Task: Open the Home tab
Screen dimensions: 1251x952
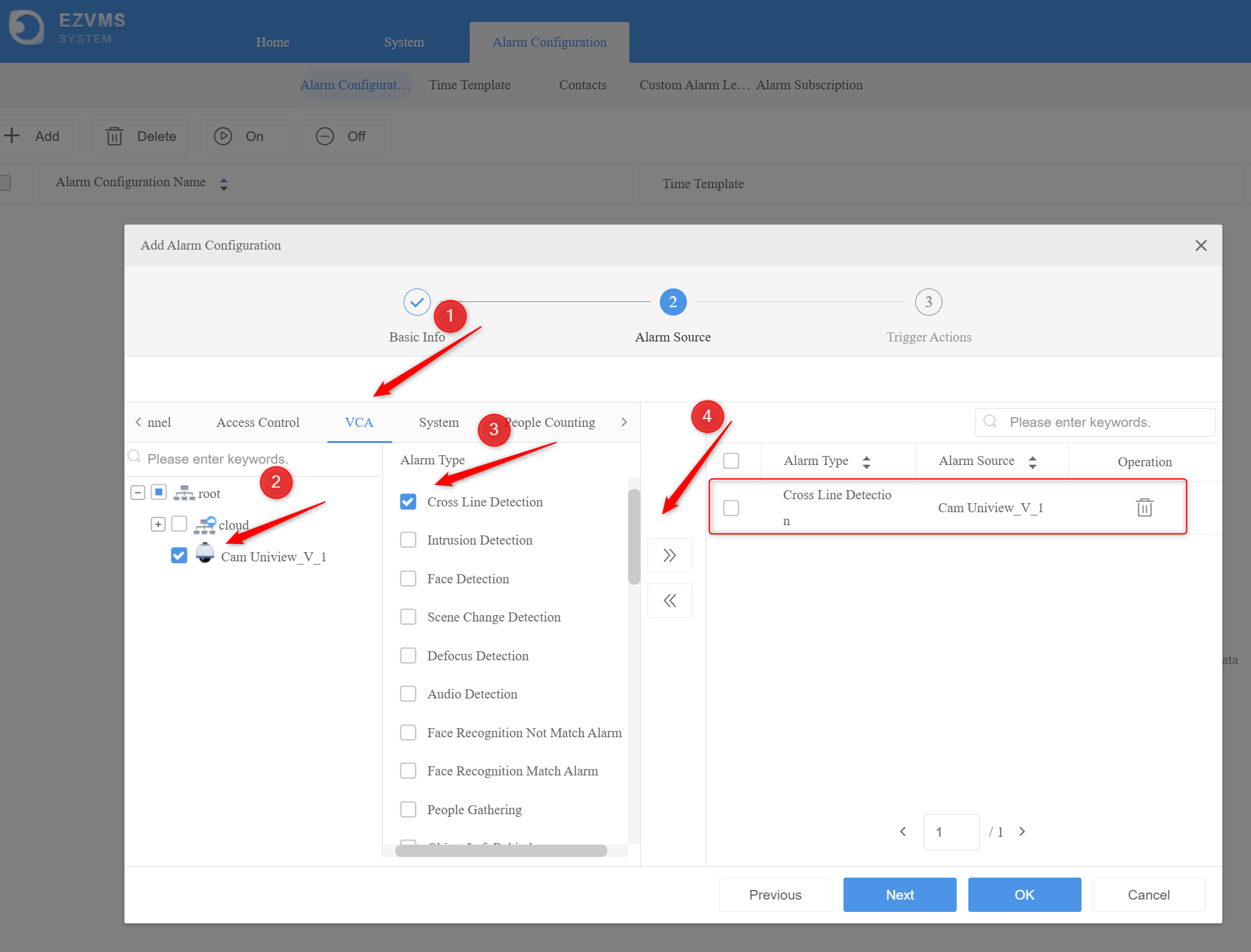Action: (x=272, y=42)
